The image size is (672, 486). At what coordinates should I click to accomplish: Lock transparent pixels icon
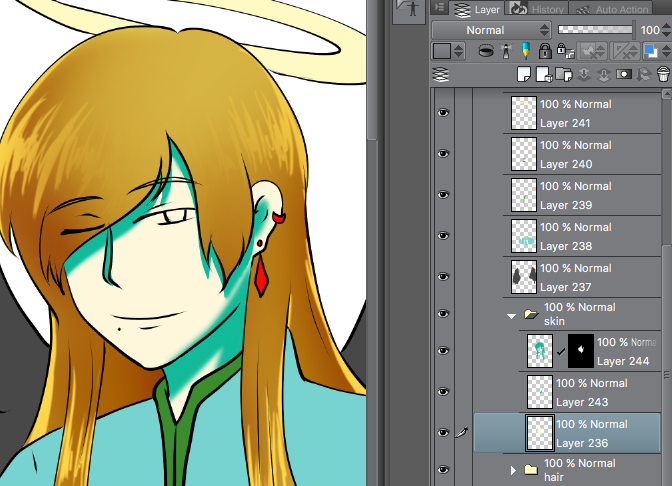(x=565, y=51)
